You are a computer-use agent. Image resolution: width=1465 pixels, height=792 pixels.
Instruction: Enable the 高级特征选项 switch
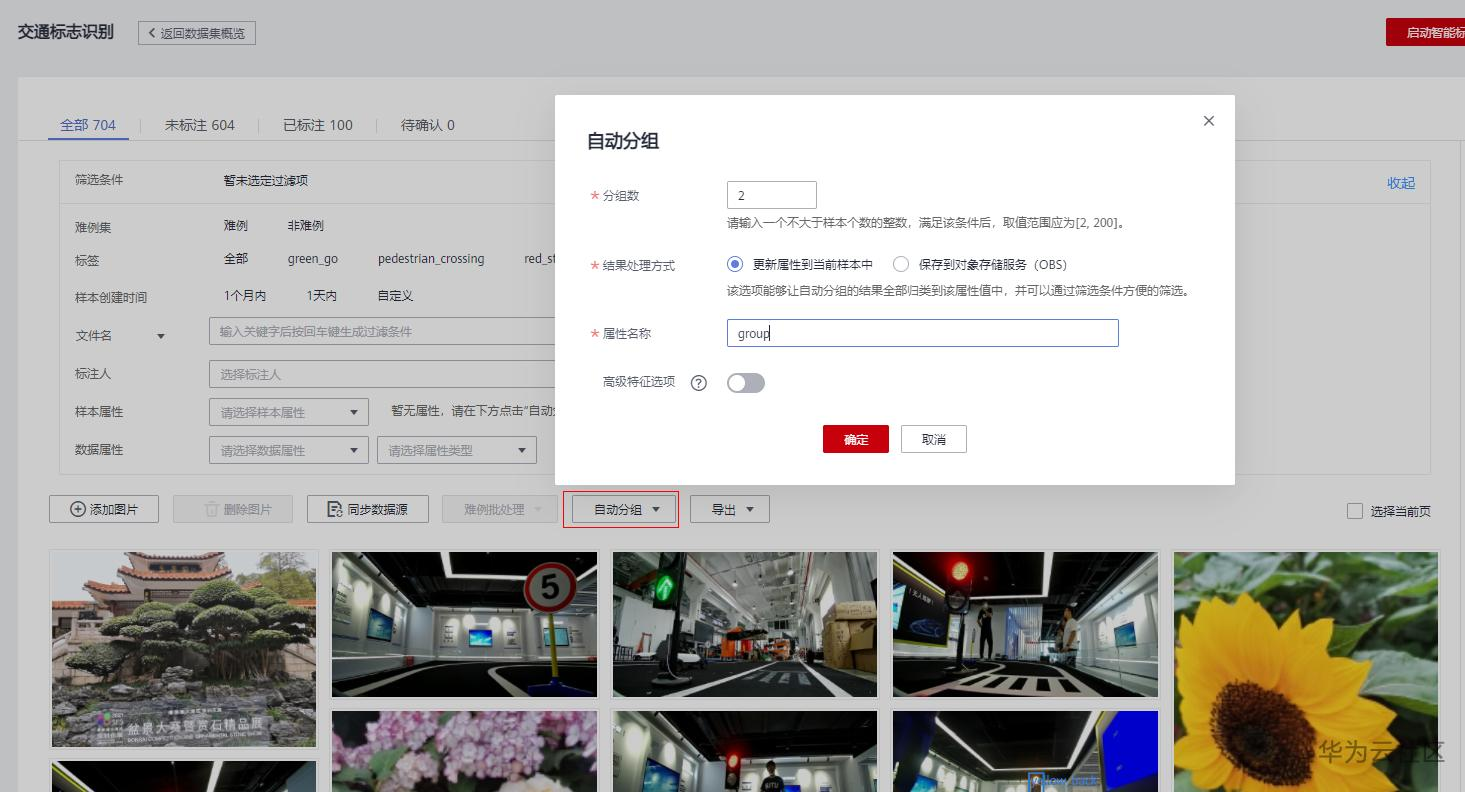[746, 383]
